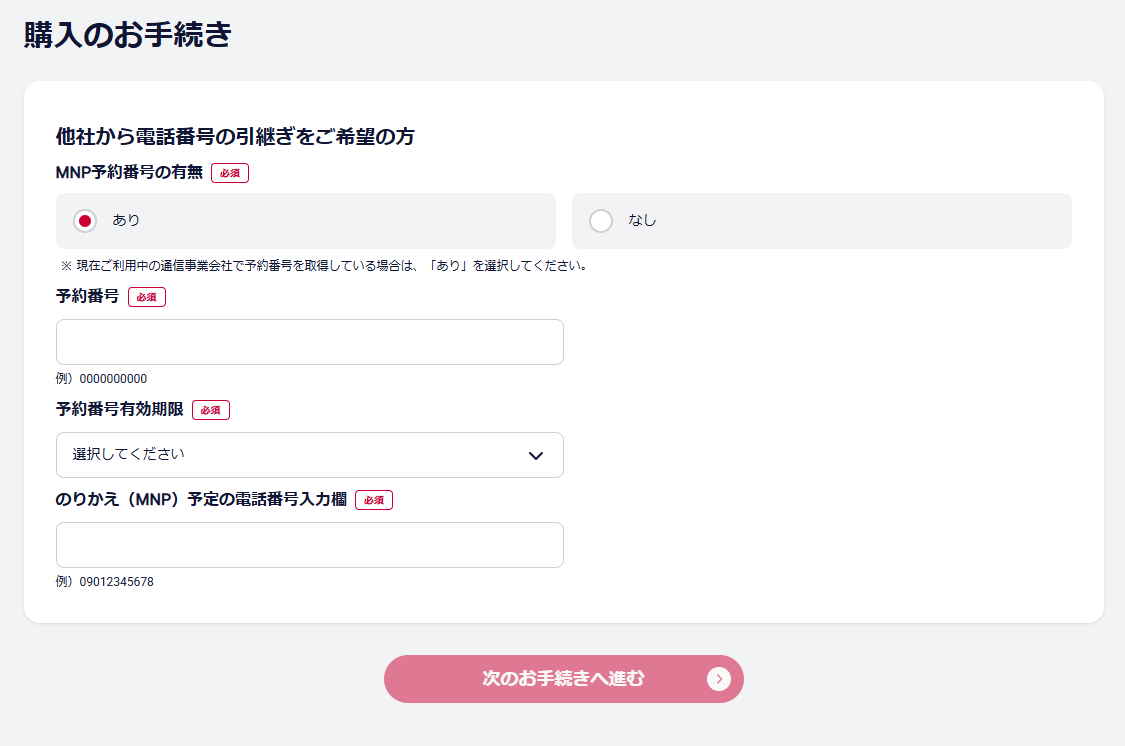
Task: Click the 予約番号 text input field
Action: click(x=310, y=342)
